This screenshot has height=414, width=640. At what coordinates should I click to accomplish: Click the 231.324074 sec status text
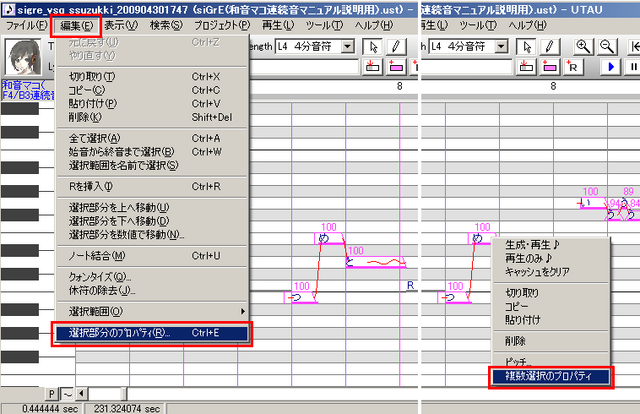127,408
